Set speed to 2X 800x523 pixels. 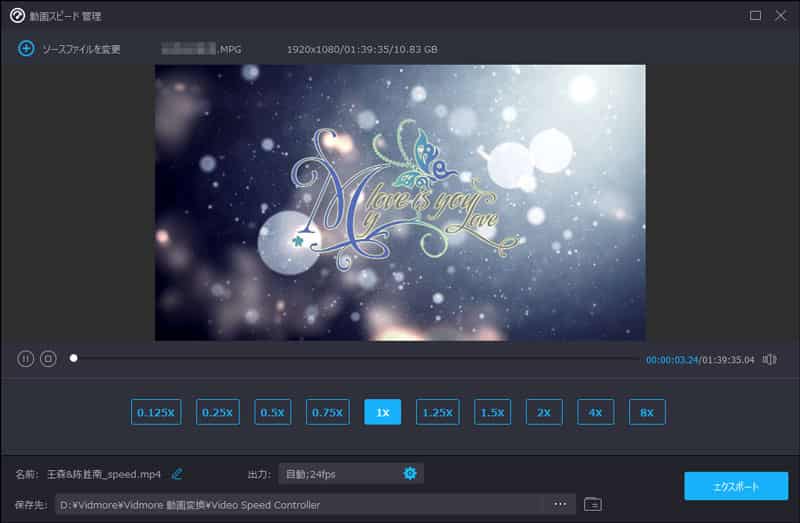coord(544,412)
